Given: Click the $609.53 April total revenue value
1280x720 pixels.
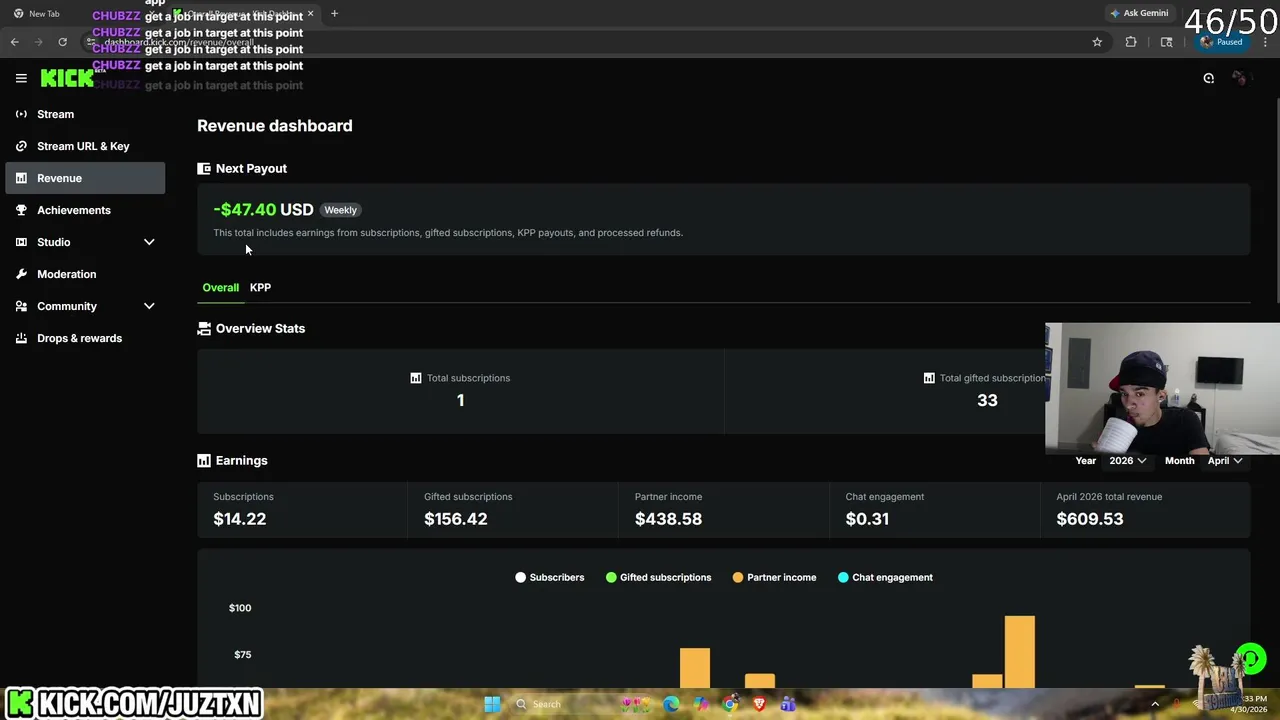Looking at the screenshot, I should pos(1090,519).
